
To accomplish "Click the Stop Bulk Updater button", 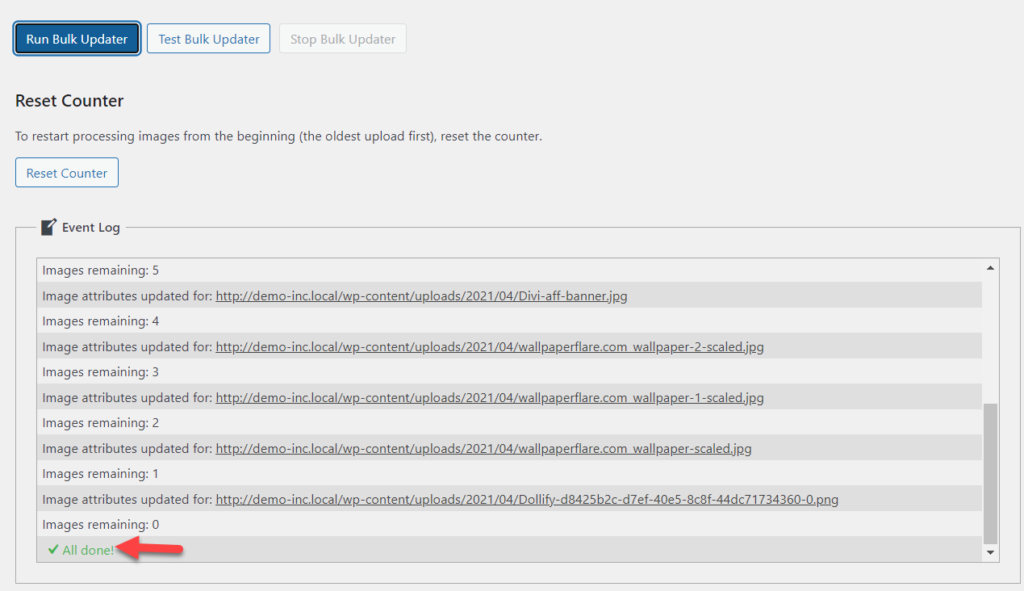I will pos(343,39).
